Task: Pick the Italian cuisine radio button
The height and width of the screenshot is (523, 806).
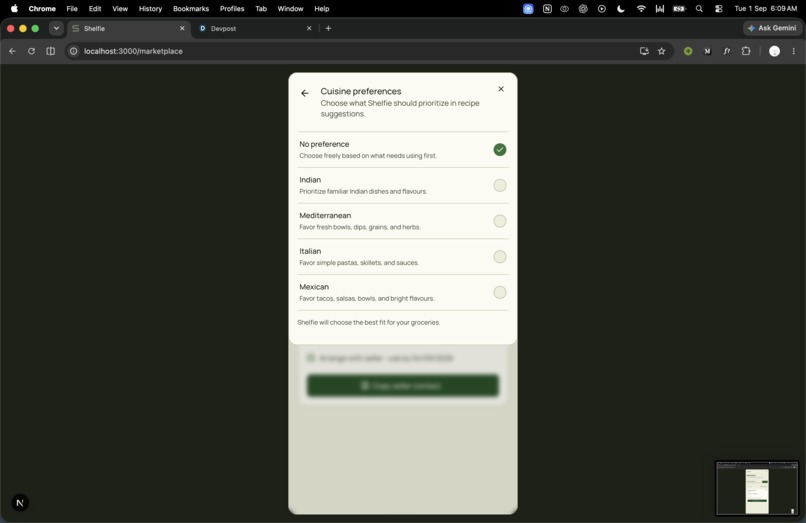Action: (500, 257)
